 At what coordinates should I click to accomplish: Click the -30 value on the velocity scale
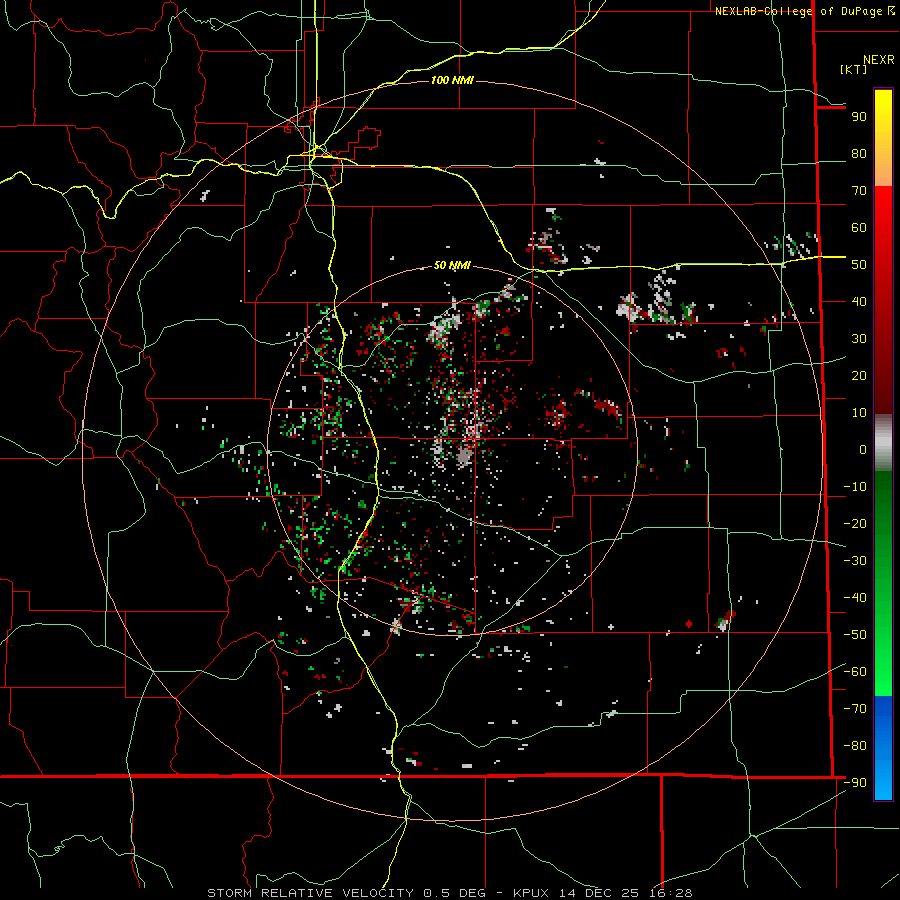click(x=855, y=561)
